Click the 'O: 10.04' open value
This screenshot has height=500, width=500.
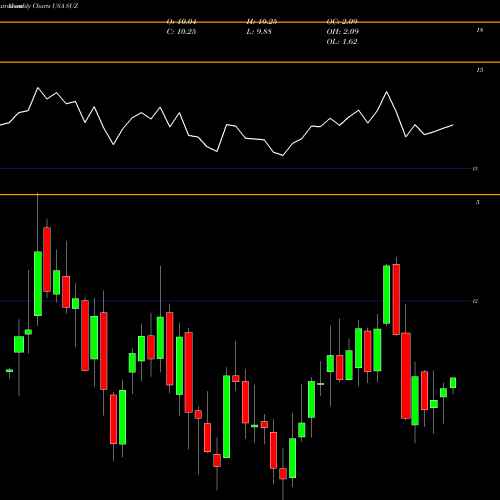coord(181,22)
